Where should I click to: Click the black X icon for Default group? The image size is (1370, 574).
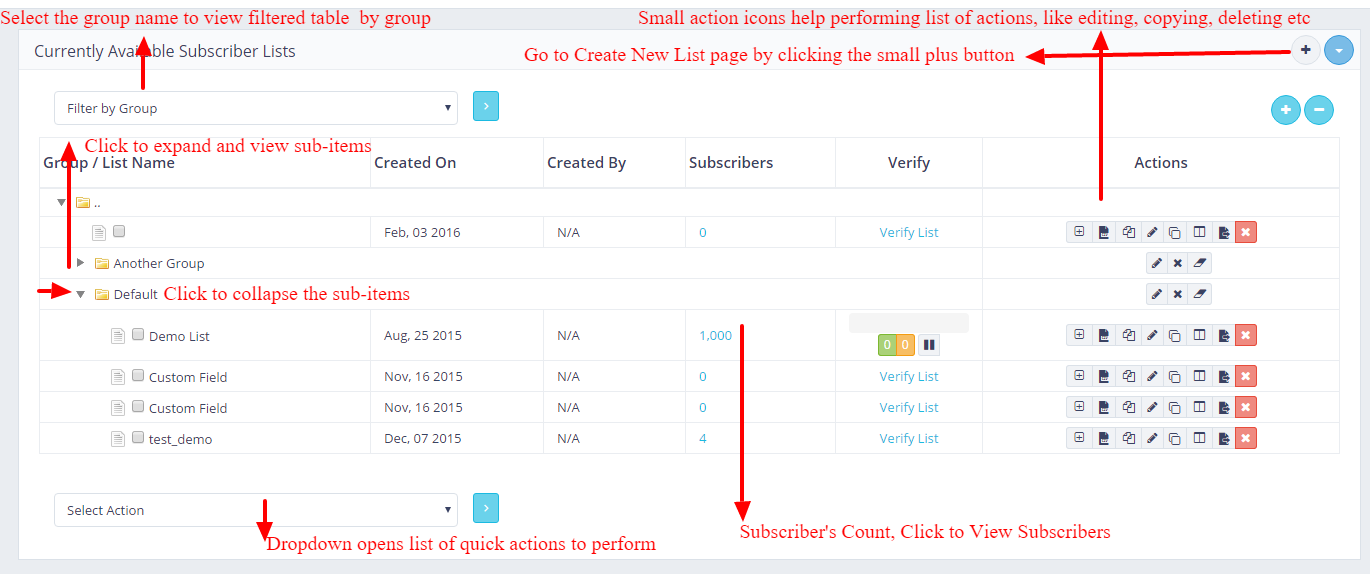tap(1177, 294)
